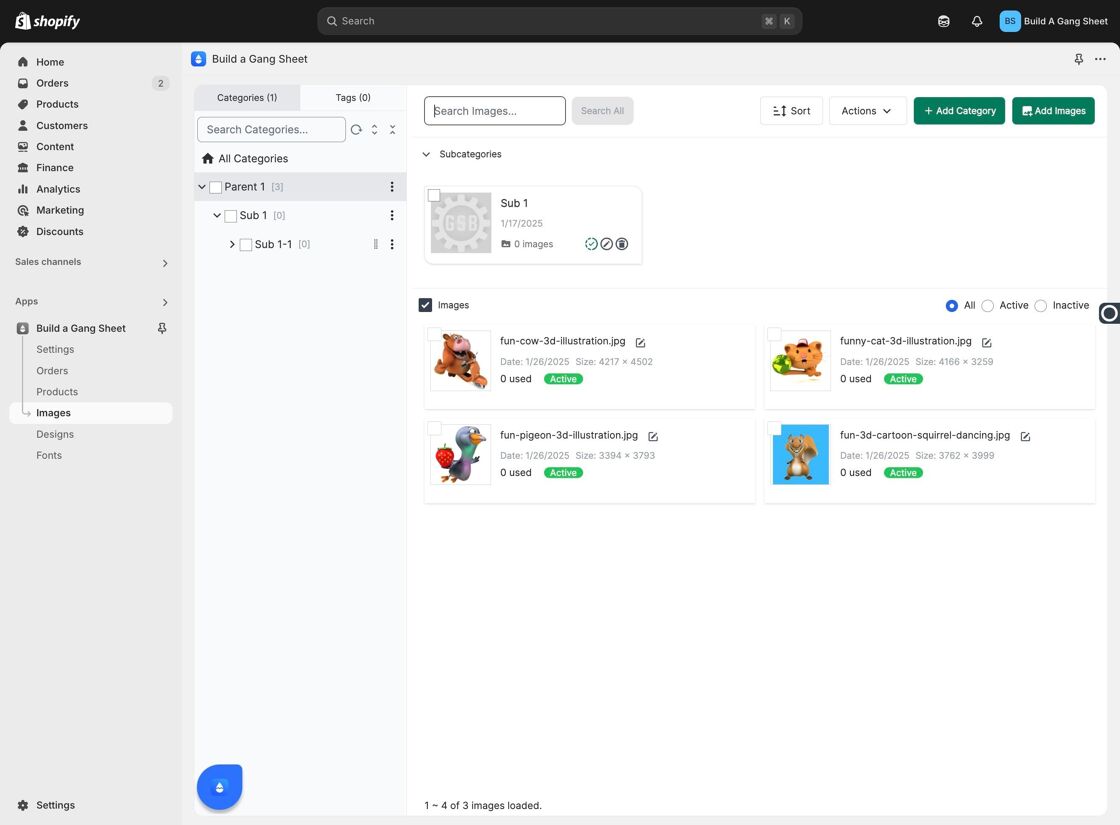Open the app Settings sub-link
This screenshot has width=1120, height=825.
(55, 349)
